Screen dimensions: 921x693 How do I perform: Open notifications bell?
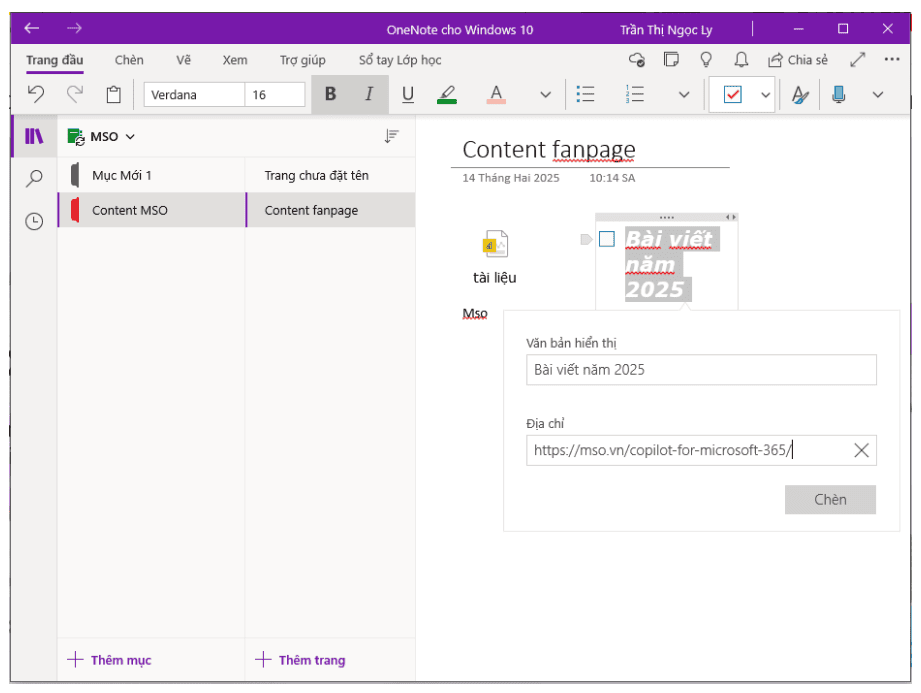(x=741, y=59)
